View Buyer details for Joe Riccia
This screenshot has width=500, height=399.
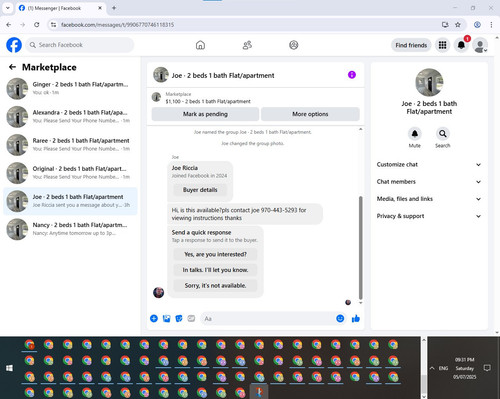[x=200, y=190]
